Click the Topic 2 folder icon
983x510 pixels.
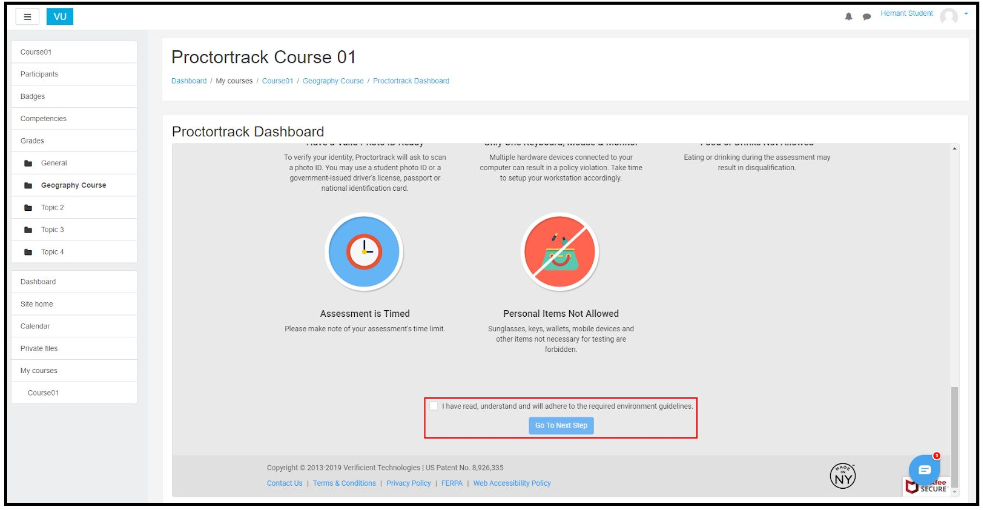[28, 208]
